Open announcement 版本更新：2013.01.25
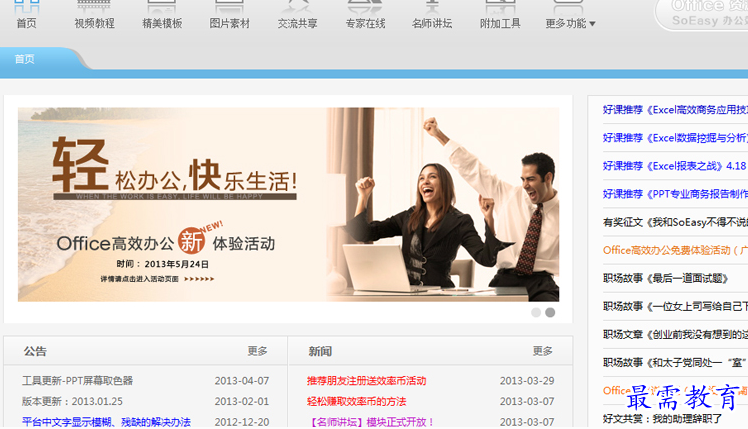The image size is (748, 429). click(72, 401)
